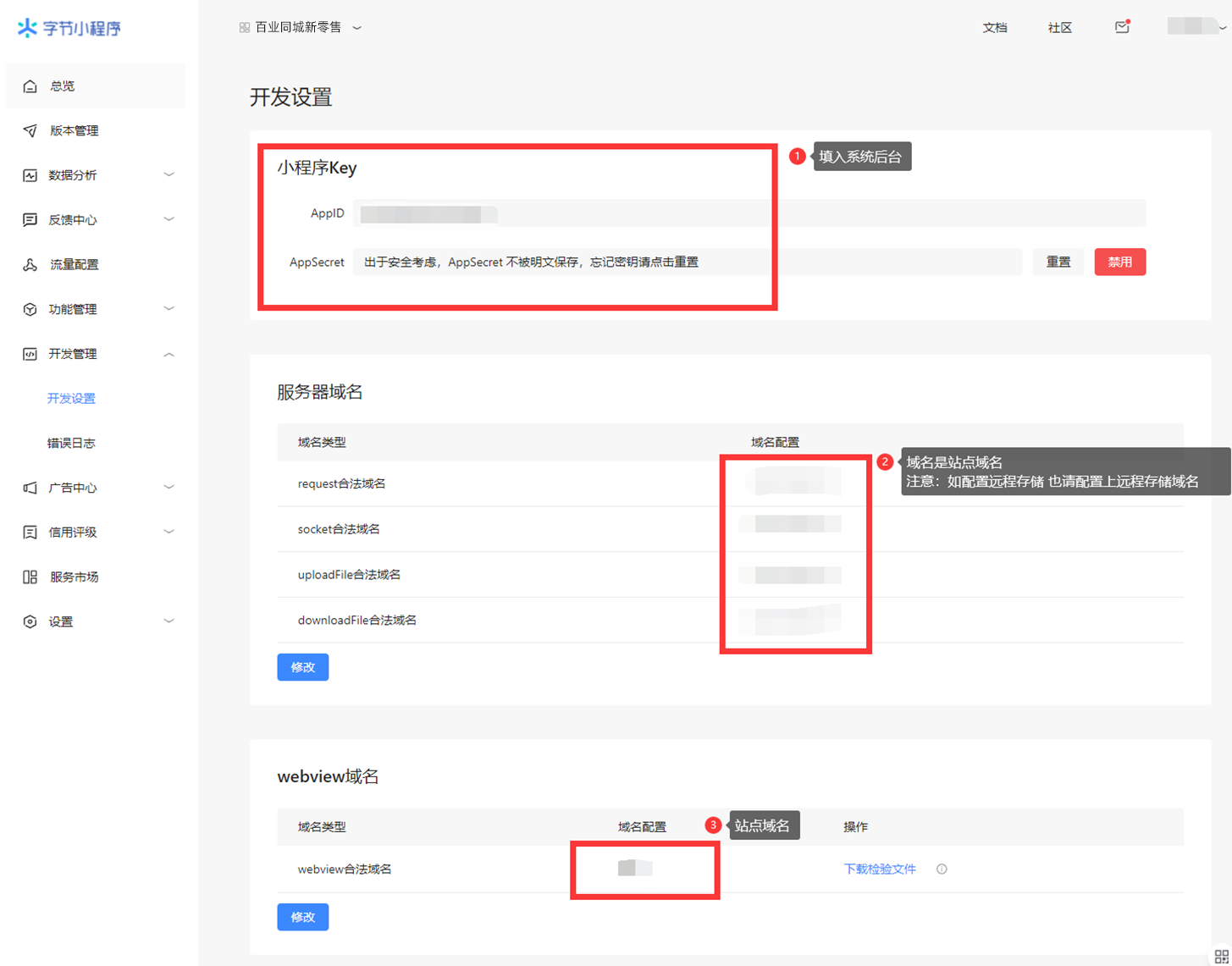This screenshot has height=966, width=1232.
Task: Open 文档 in the top navigation
Action: (994, 28)
